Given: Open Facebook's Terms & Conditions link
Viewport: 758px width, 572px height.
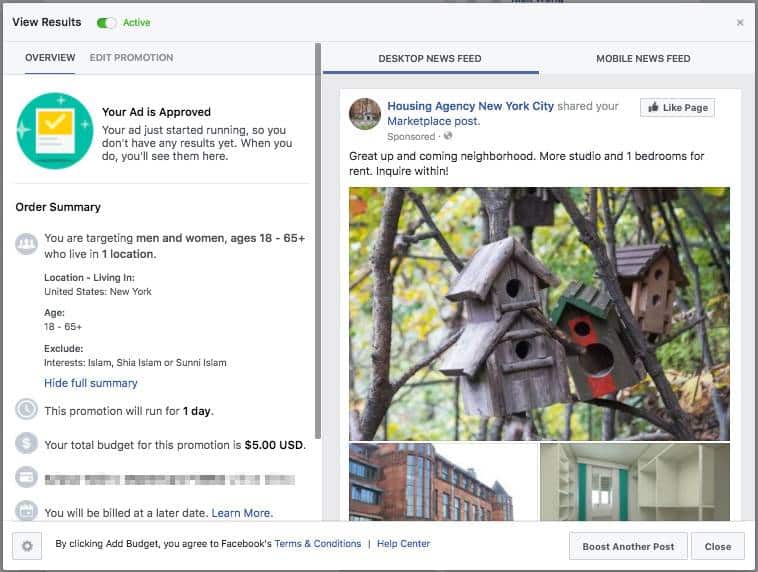Looking at the screenshot, I should (318, 543).
